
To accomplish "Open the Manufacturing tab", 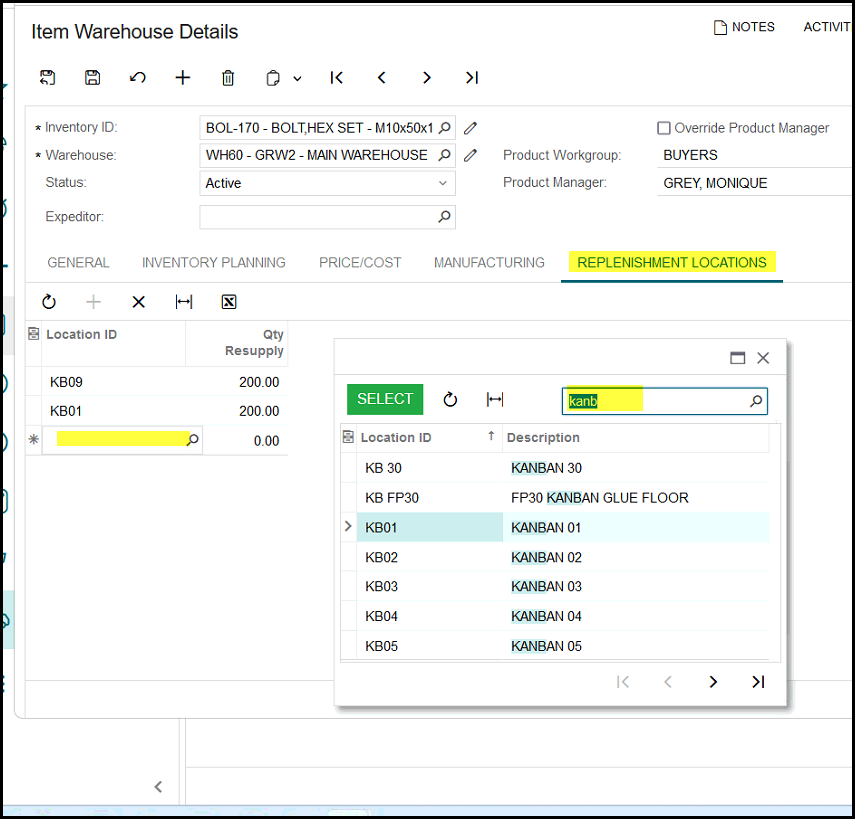I will [489, 262].
